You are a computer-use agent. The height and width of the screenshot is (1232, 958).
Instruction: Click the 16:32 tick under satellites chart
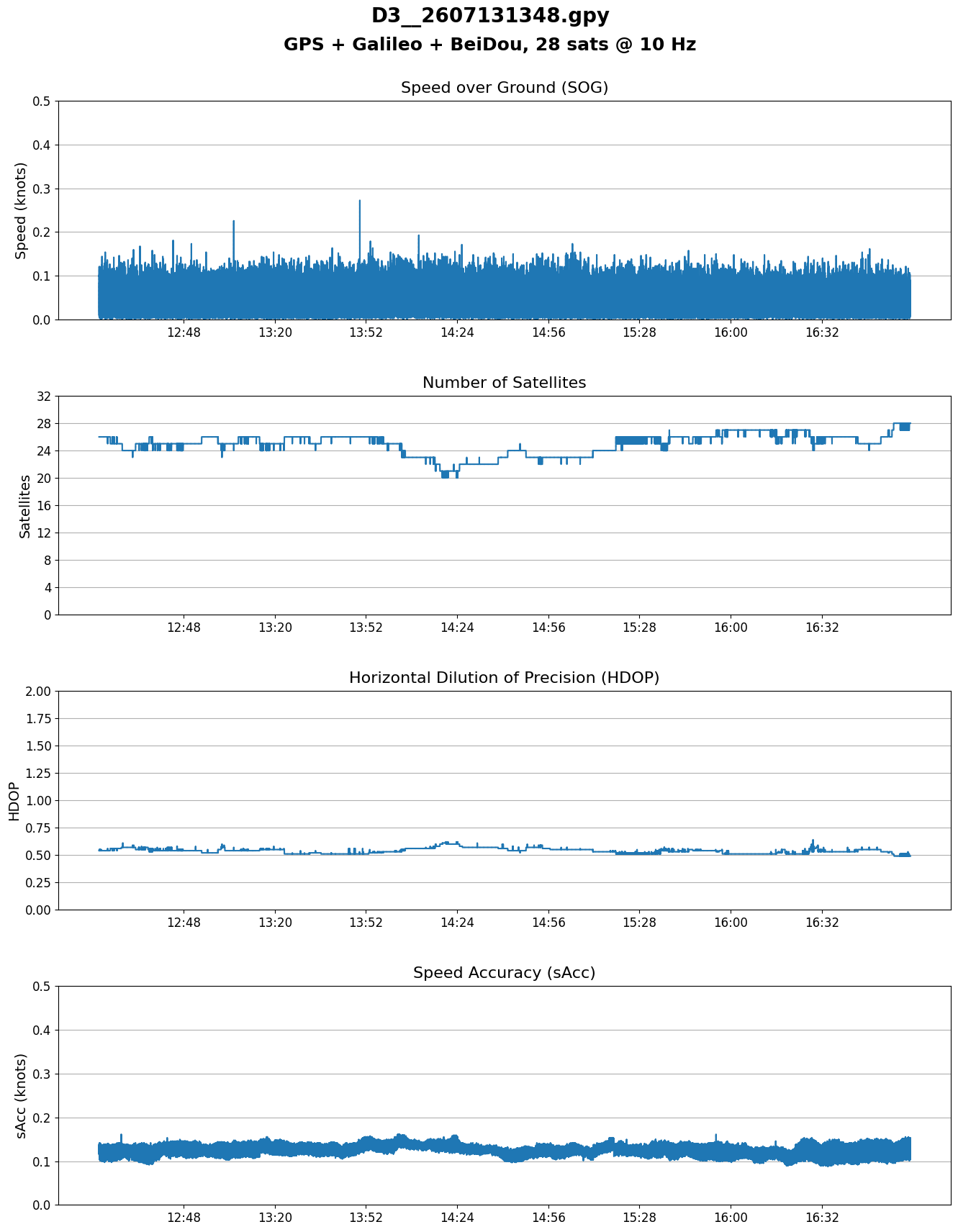pos(822,628)
